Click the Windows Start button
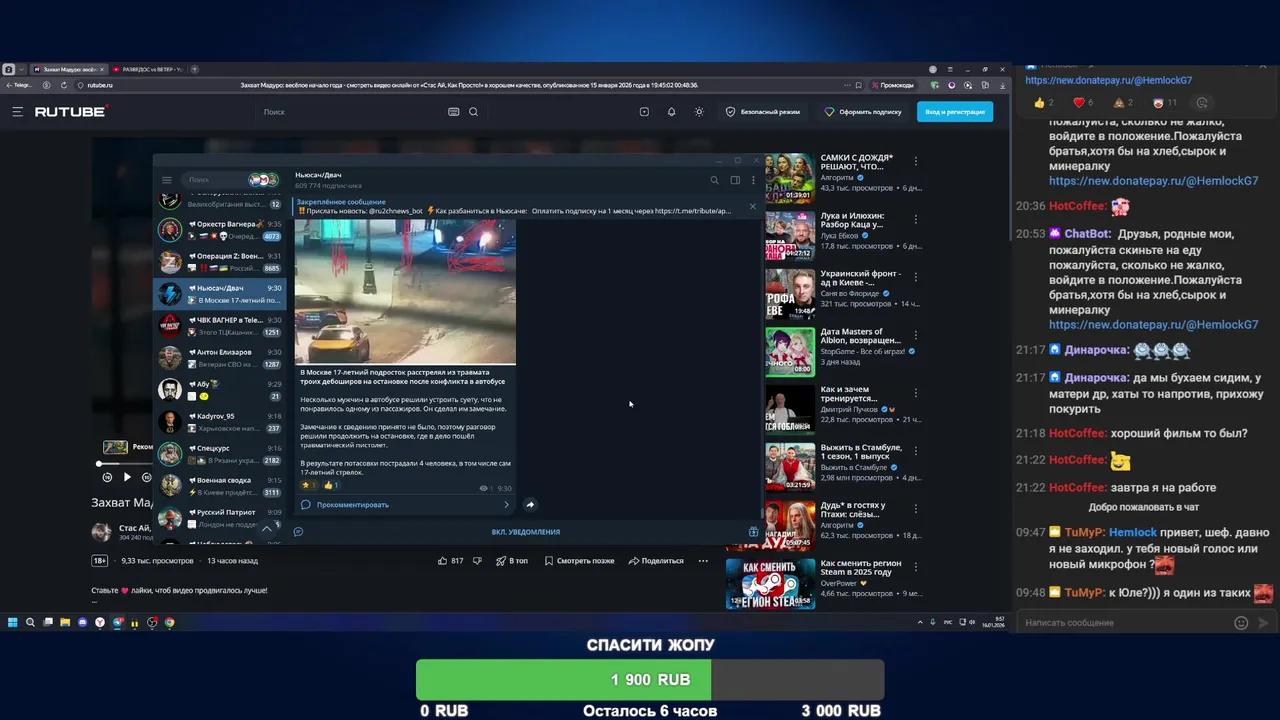This screenshot has width=1280, height=720. click(x=12, y=622)
